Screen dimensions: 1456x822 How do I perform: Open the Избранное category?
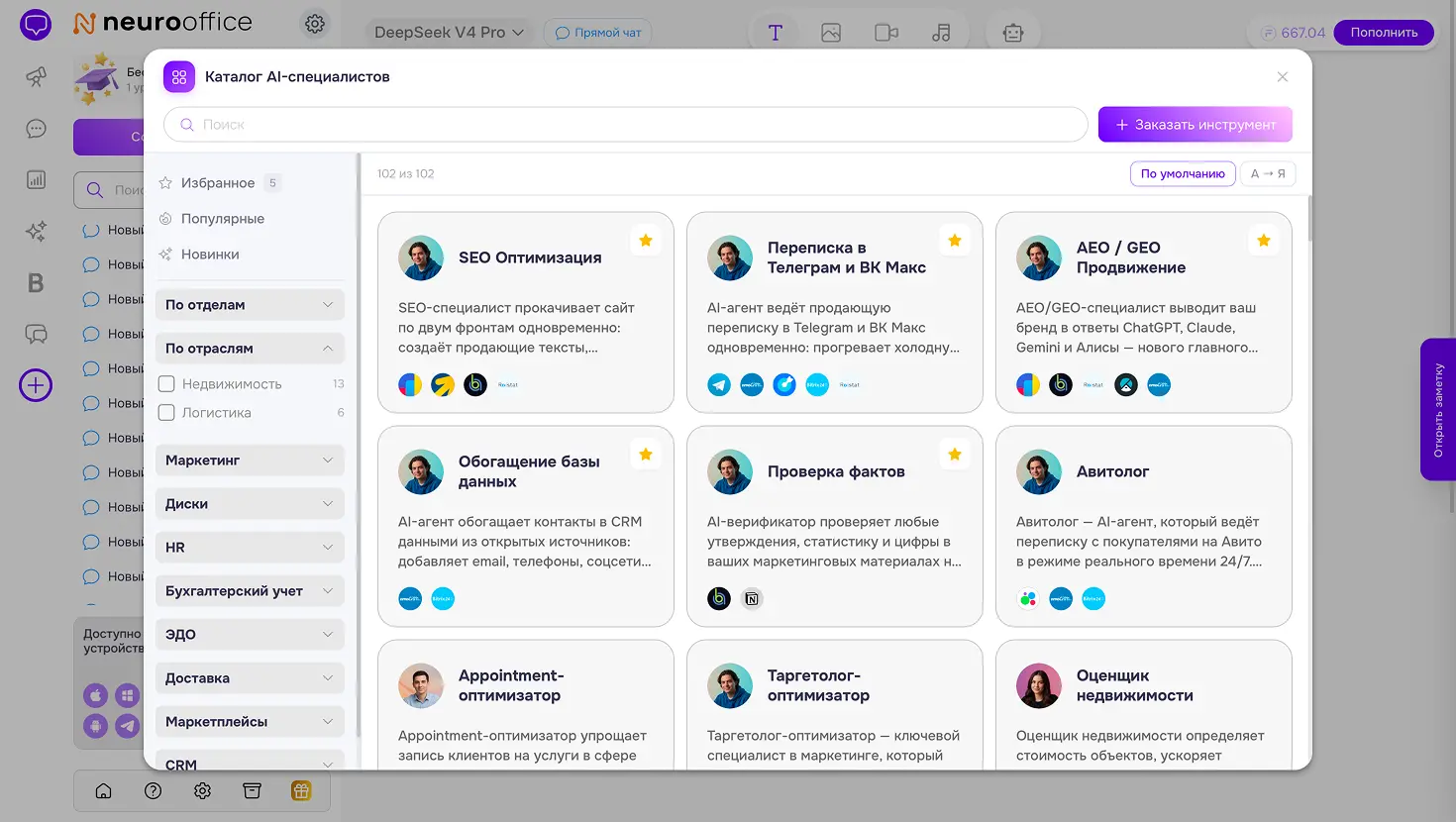coord(220,183)
